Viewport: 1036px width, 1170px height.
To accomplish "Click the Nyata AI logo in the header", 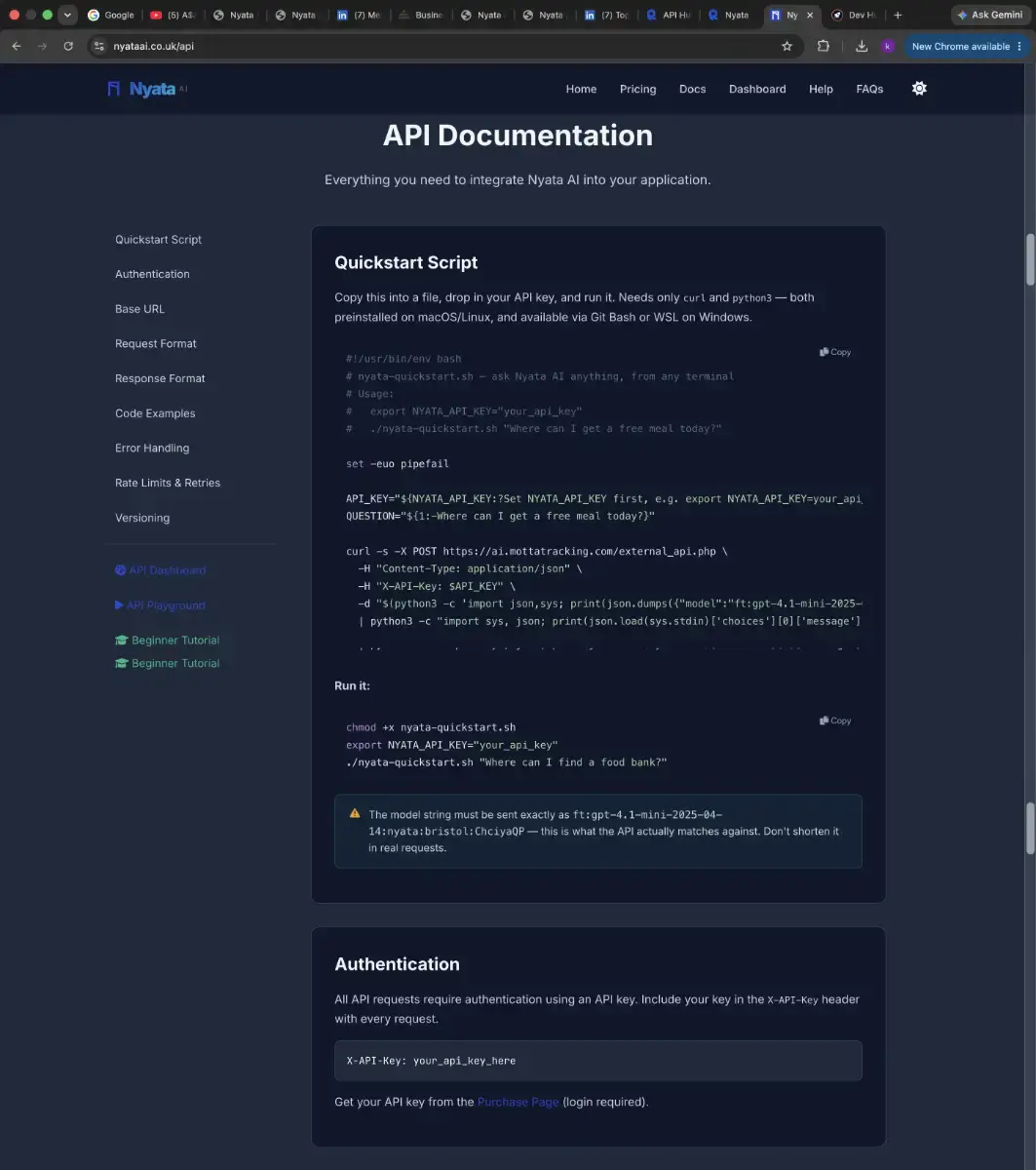I will coord(147,89).
